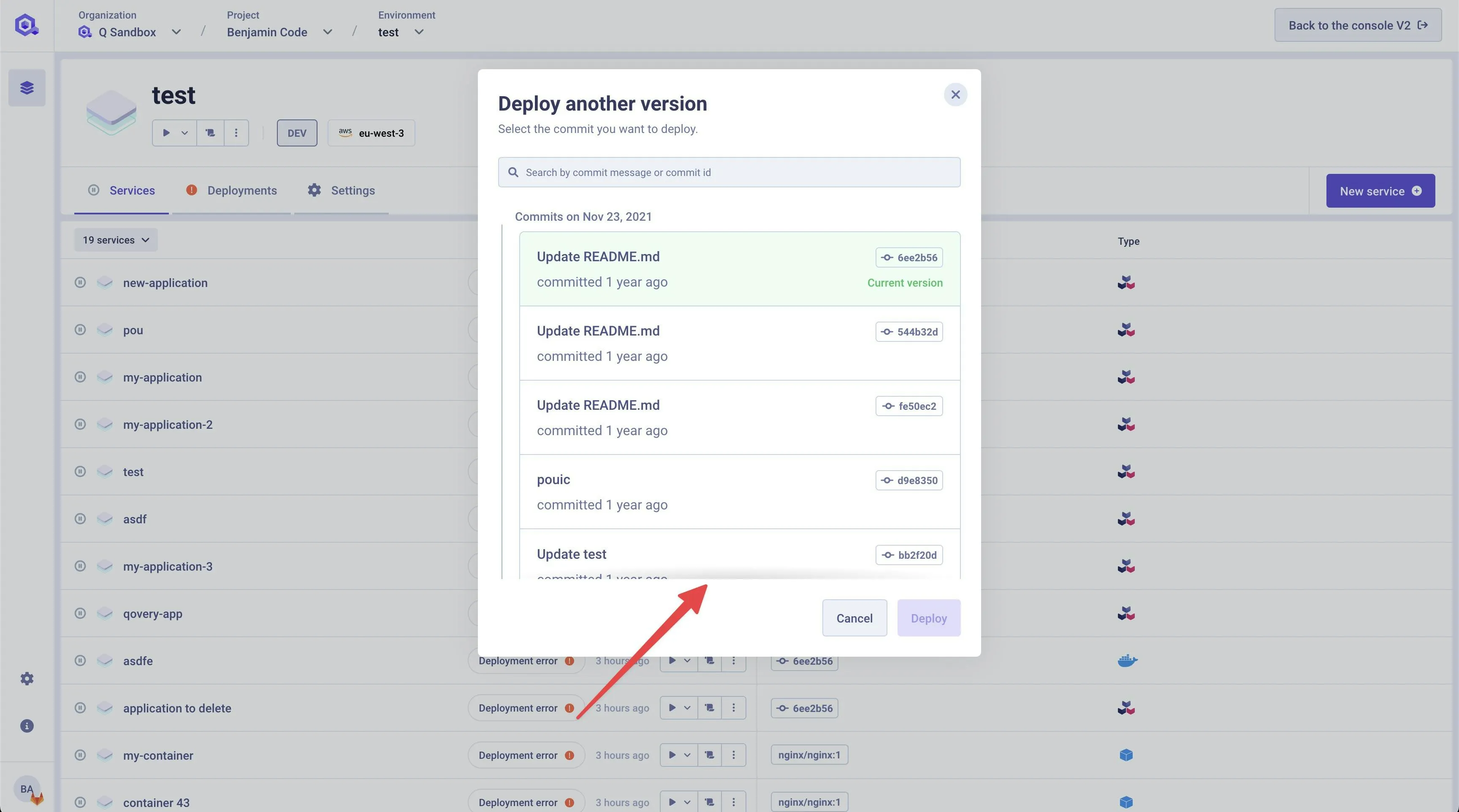Click the info help icon in sidebar
Image resolution: width=1459 pixels, height=812 pixels.
(27, 726)
